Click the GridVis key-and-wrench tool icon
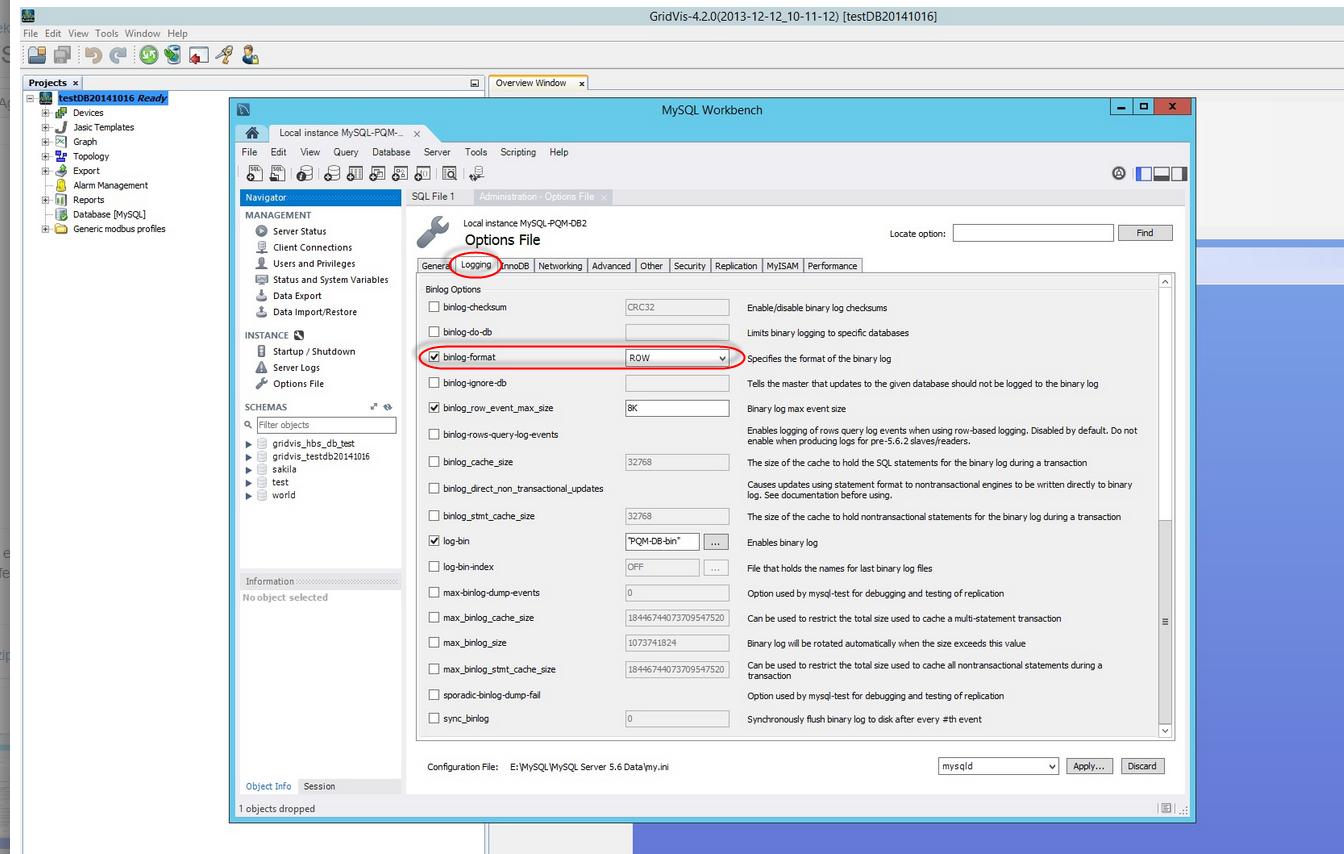 coord(225,55)
